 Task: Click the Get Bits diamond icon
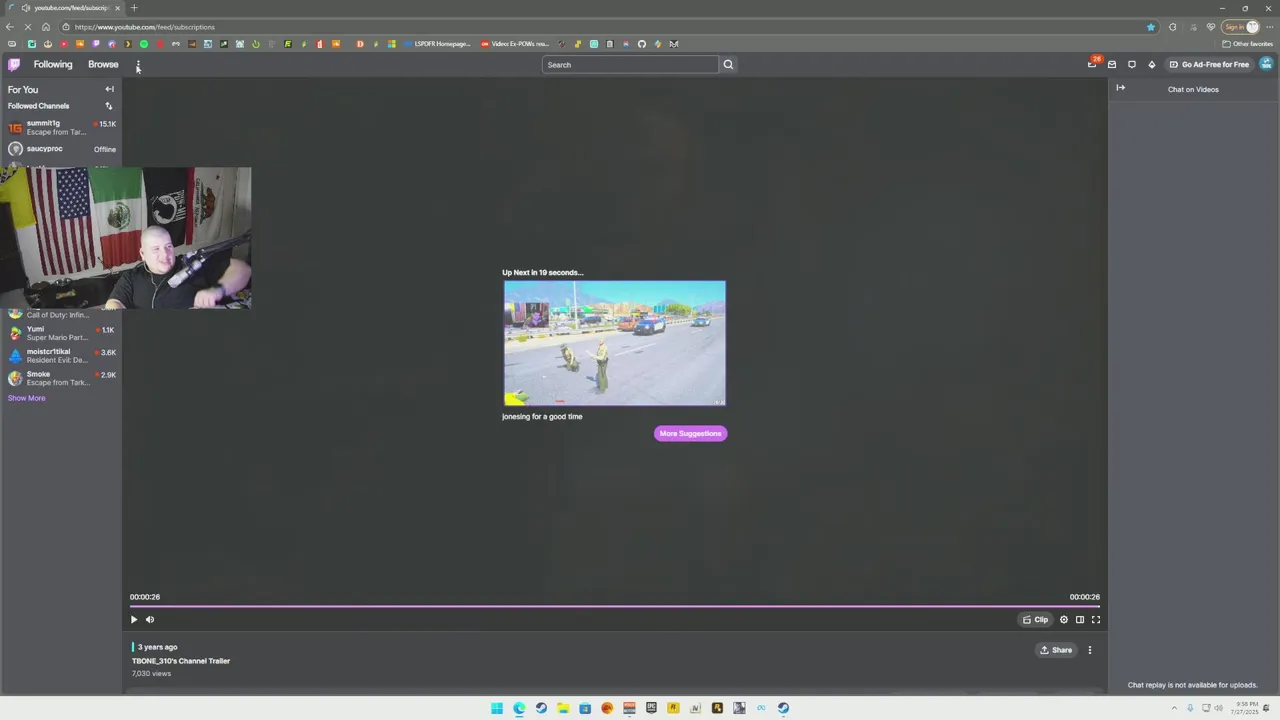1152,64
